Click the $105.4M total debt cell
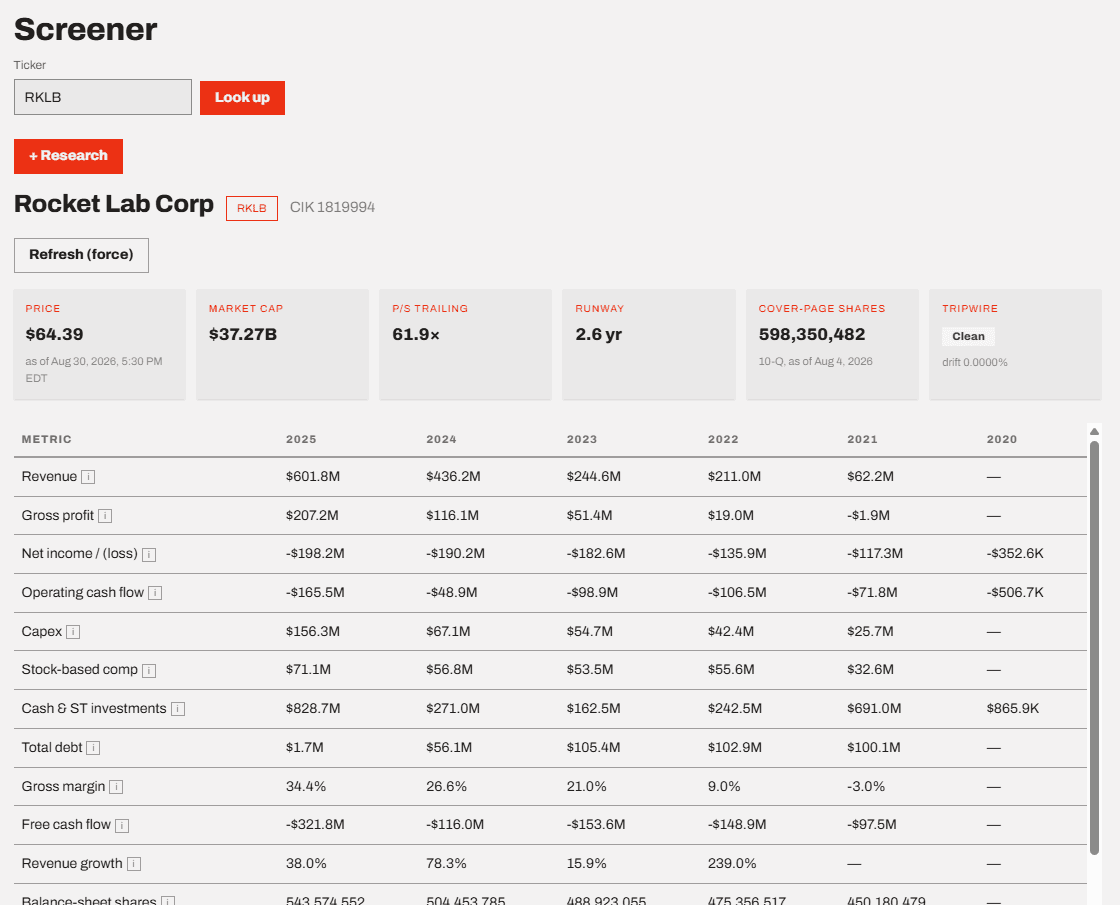 click(594, 748)
